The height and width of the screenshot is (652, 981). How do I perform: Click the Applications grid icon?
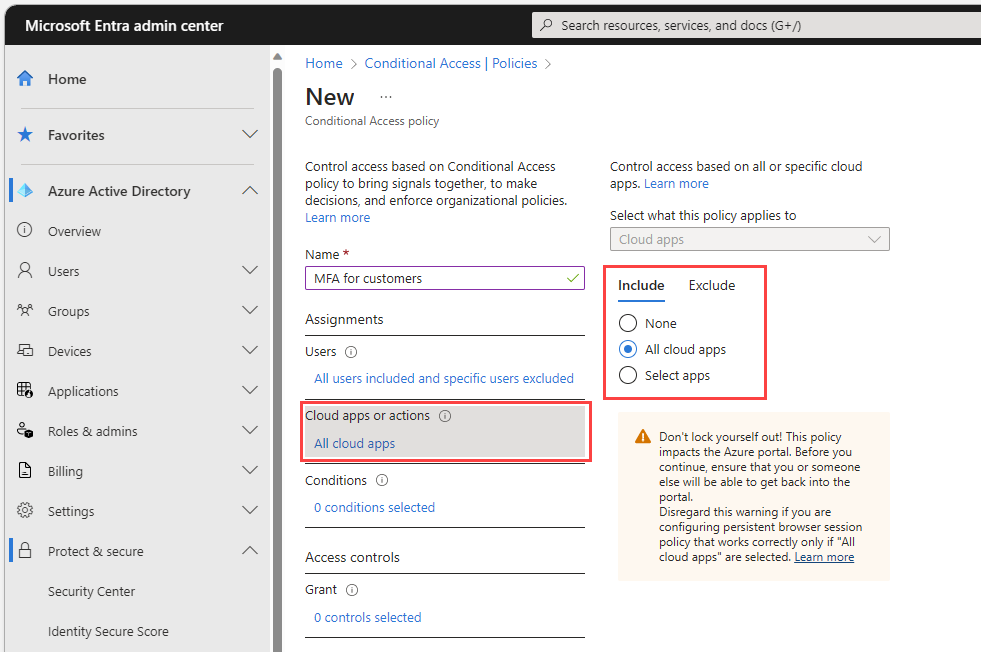(25, 390)
